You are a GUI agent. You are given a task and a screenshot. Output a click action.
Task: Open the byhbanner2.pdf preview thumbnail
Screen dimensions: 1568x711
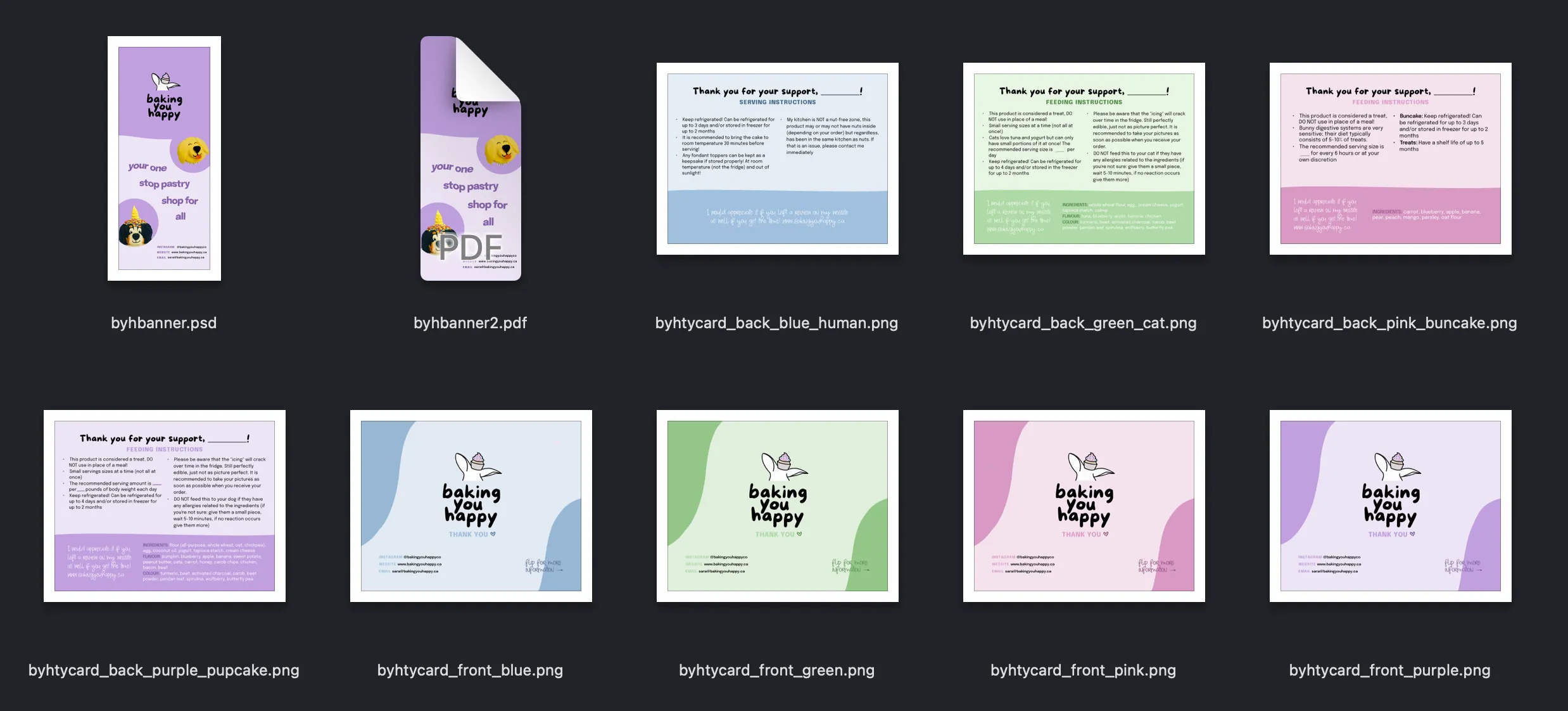pos(470,158)
